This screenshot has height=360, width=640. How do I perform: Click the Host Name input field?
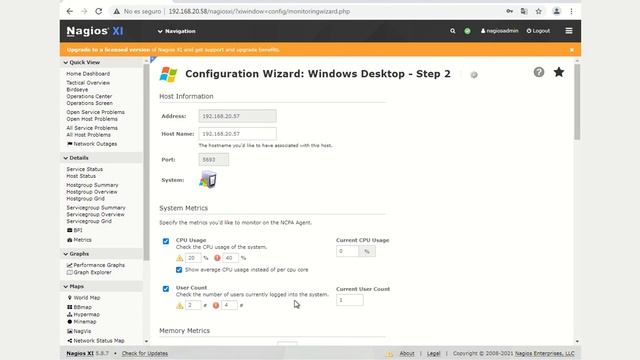[237, 134]
